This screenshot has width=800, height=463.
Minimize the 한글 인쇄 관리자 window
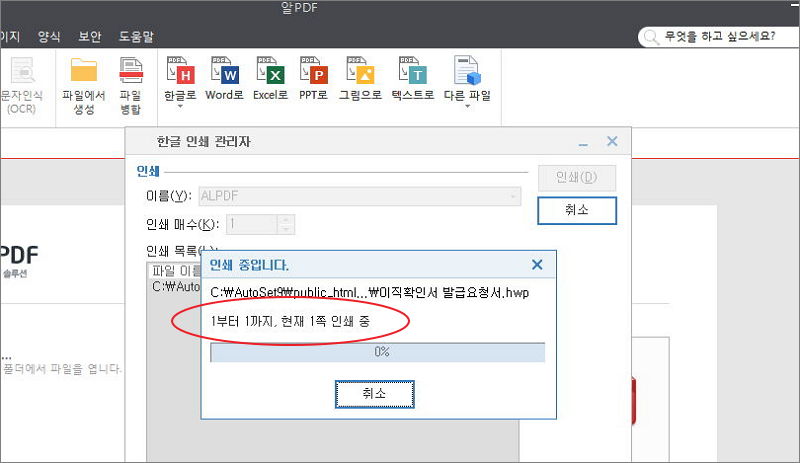(583, 145)
